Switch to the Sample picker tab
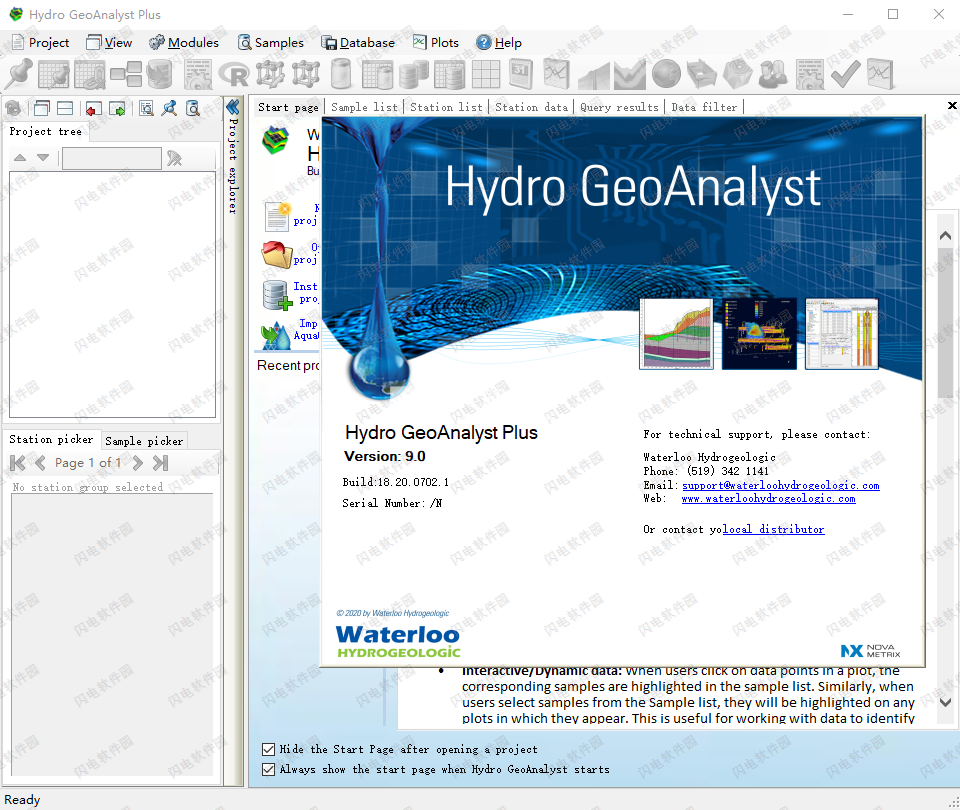Image resolution: width=960 pixels, height=810 pixels. (x=144, y=441)
